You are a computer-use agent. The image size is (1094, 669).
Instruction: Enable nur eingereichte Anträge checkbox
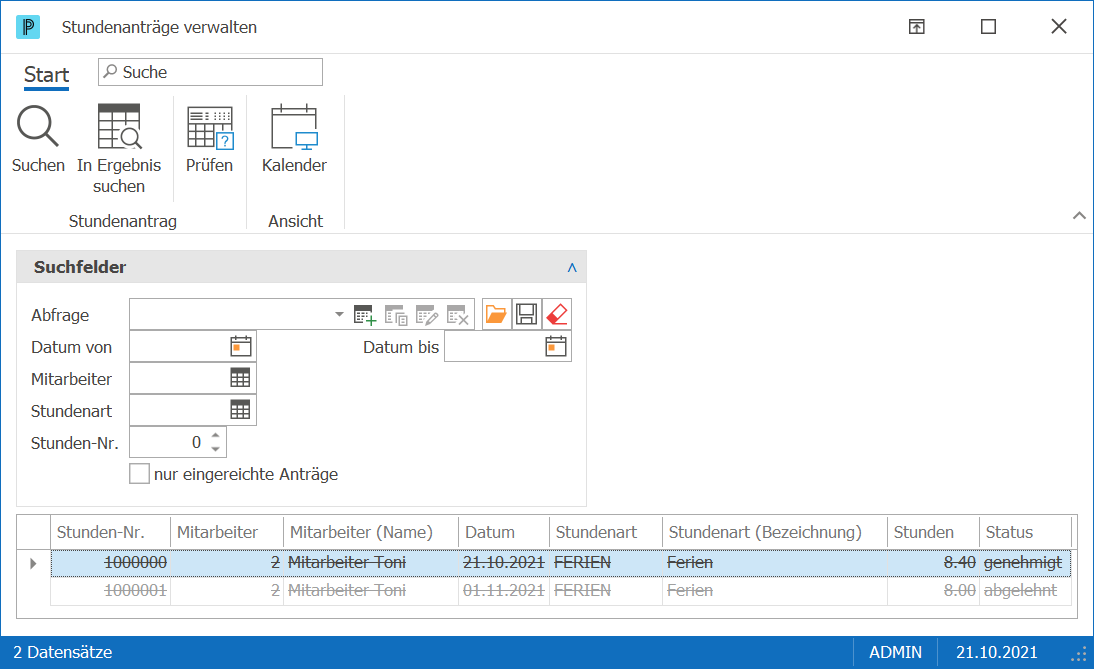pyautogui.click(x=140, y=474)
